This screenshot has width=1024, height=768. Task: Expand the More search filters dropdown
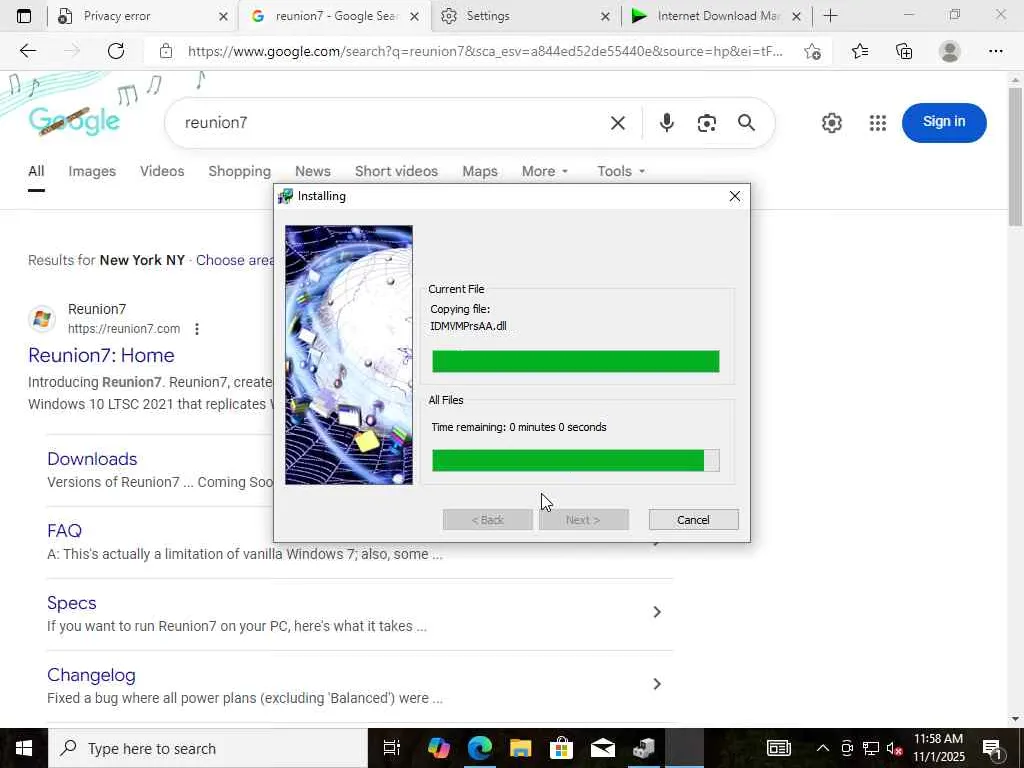545,171
